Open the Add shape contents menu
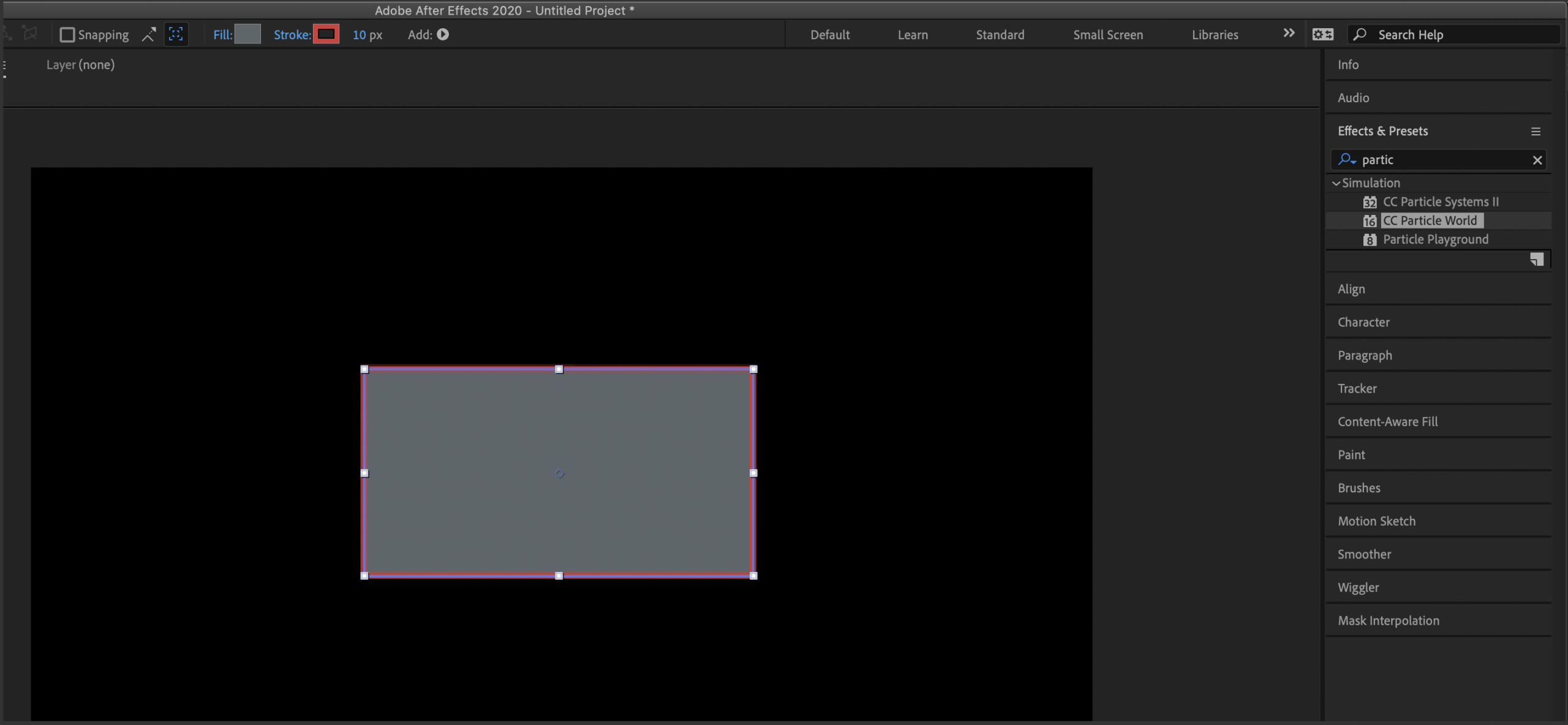This screenshot has width=1568, height=725. [x=443, y=34]
